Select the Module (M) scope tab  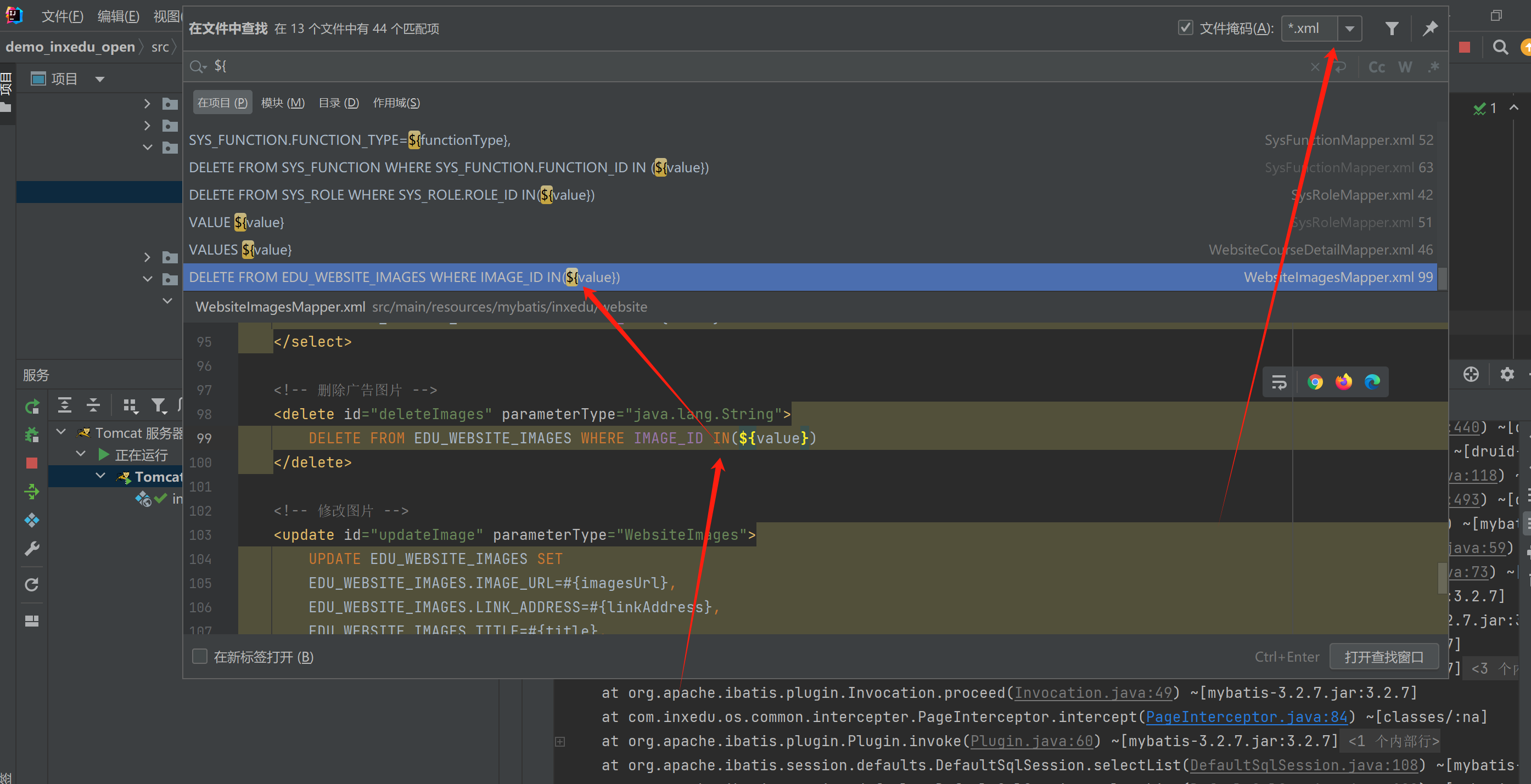[x=283, y=103]
